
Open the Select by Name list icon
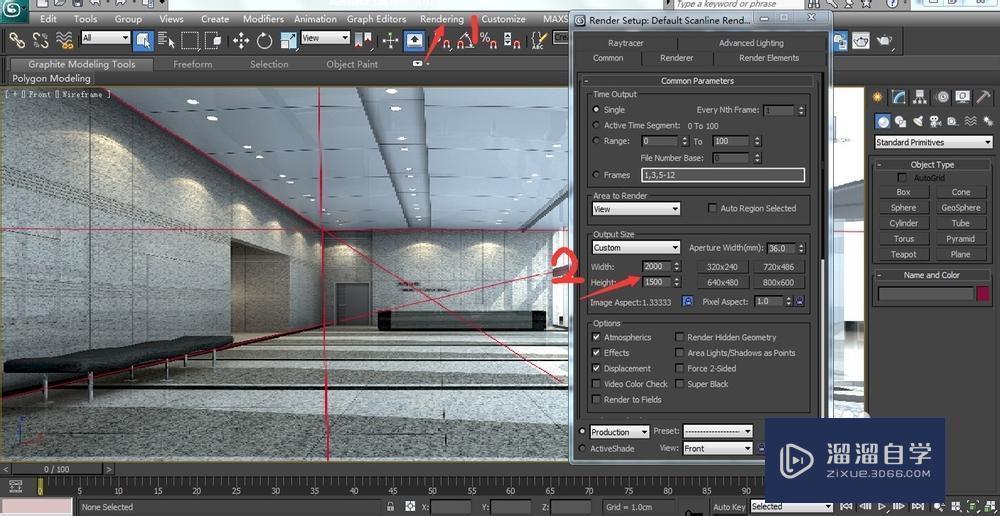[x=166, y=41]
